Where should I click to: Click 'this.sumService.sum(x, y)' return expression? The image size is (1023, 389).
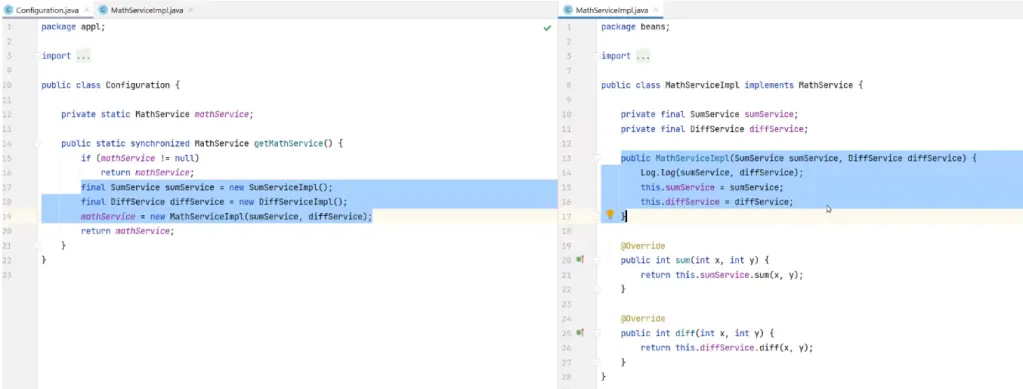point(737,275)
